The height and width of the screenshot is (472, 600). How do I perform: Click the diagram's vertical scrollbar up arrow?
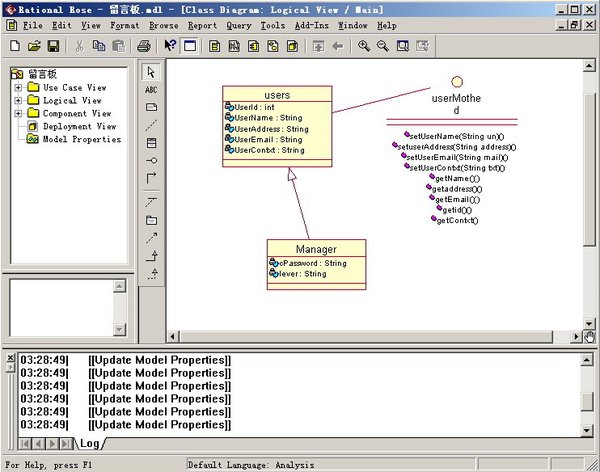(x=589, y=66)
